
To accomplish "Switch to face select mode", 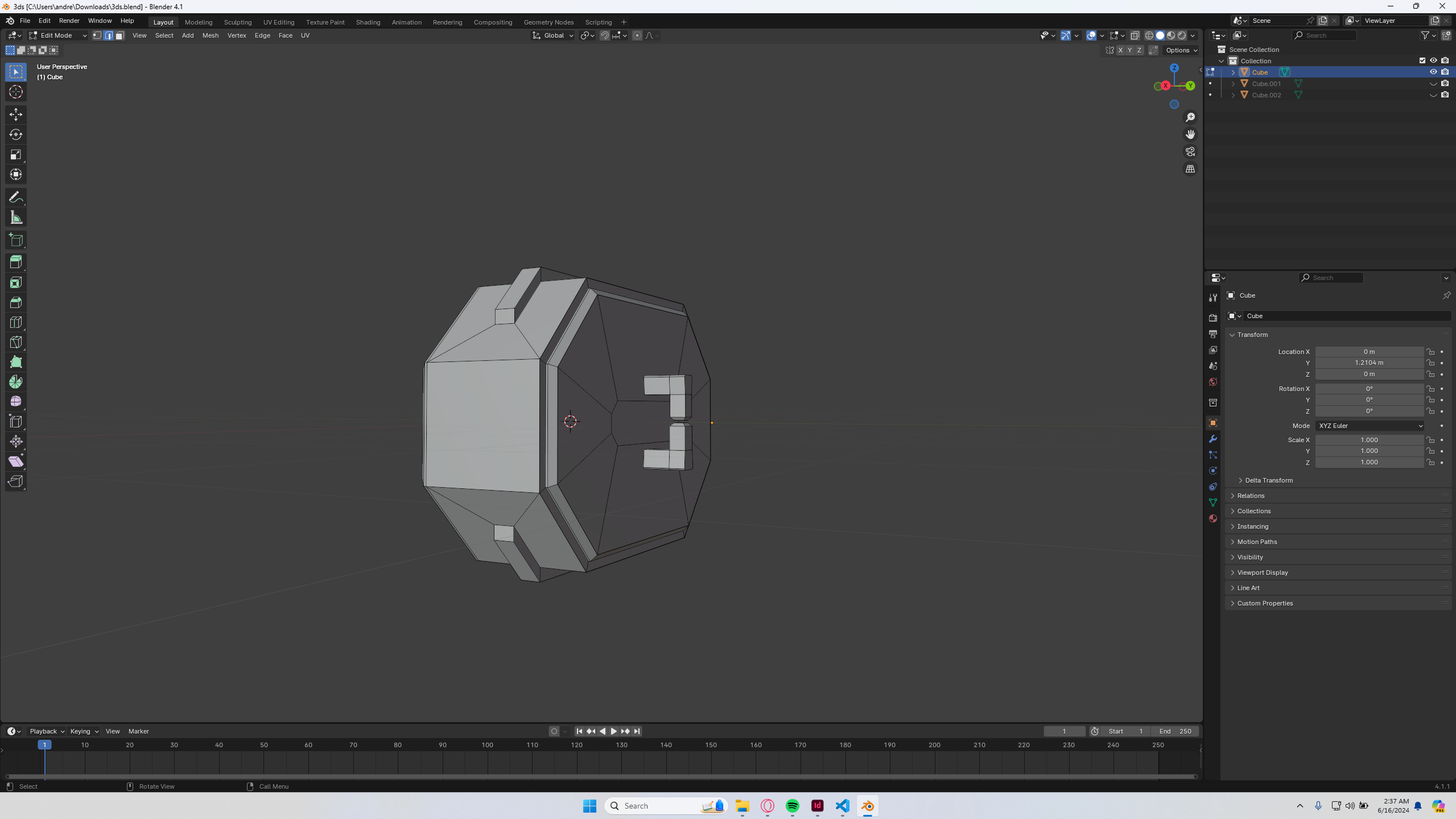I will (120, 35).
